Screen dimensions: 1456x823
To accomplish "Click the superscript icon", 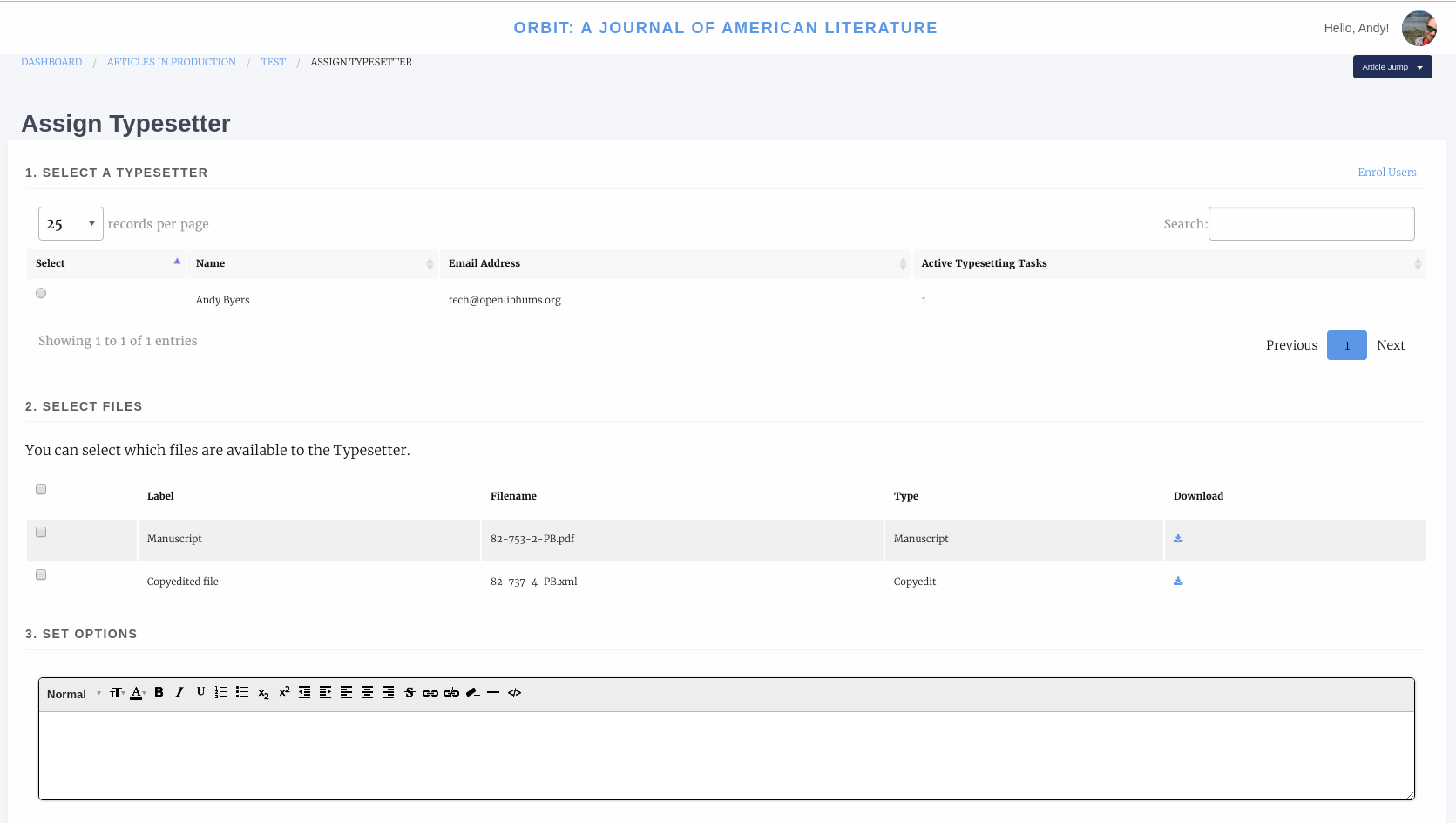I will (284, 692).
